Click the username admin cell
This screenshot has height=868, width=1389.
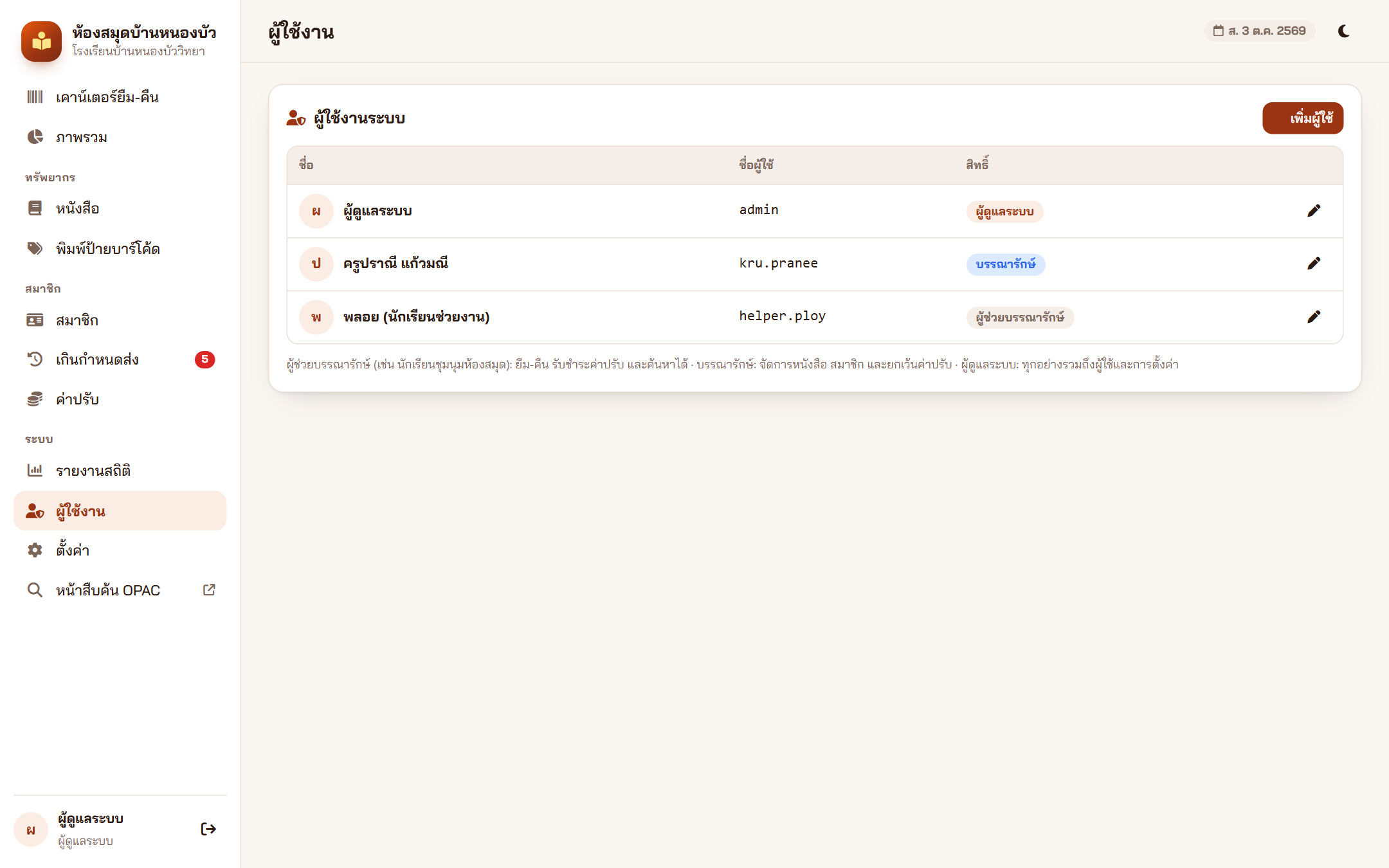coord(759,210)
